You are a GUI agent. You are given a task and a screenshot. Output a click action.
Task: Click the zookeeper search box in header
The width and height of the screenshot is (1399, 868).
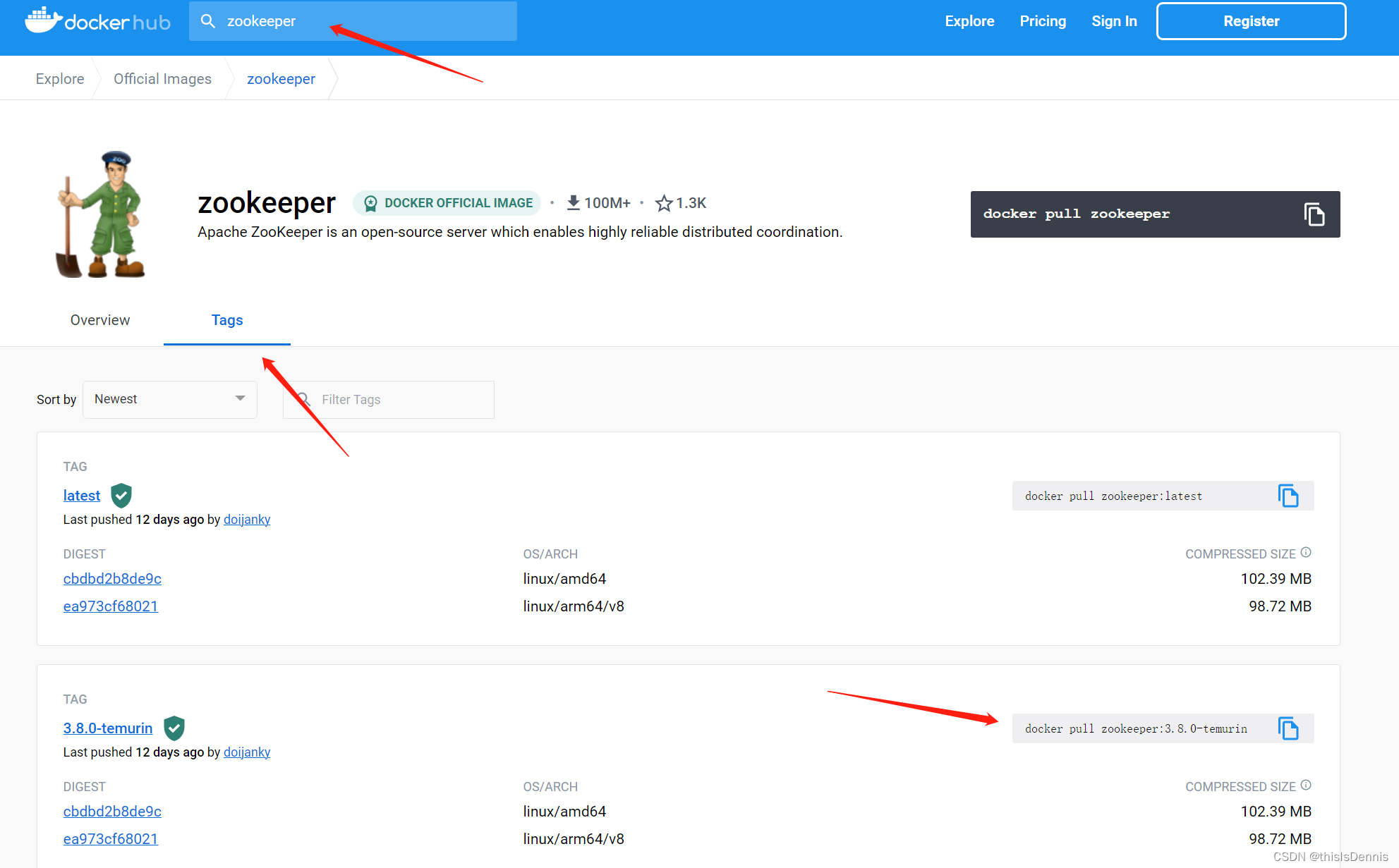coord(353,21)
